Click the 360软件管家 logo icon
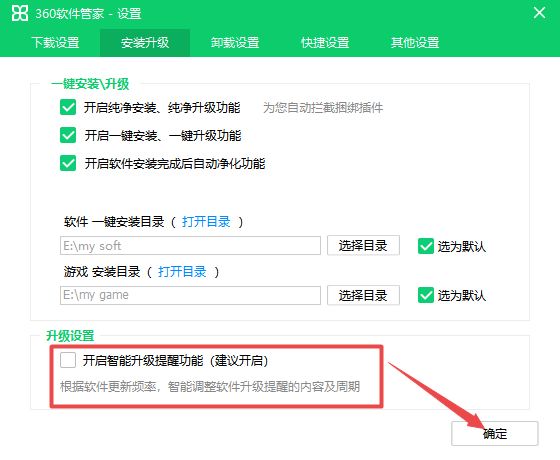 coord(20,13)
